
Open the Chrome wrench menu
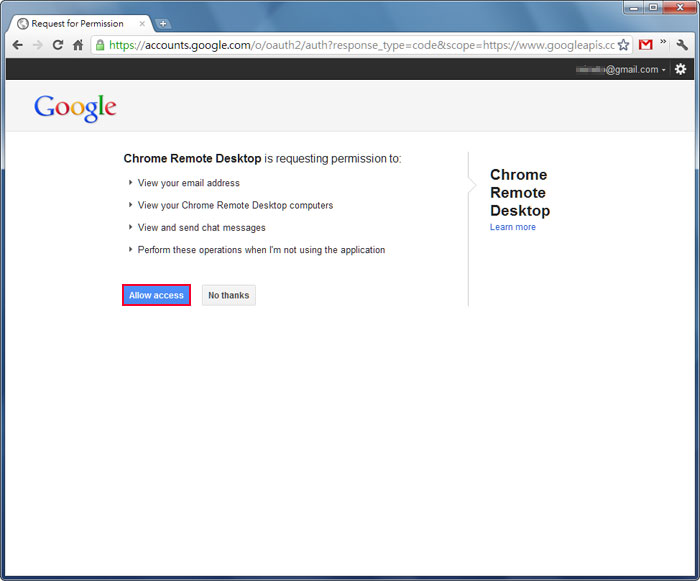682,45
